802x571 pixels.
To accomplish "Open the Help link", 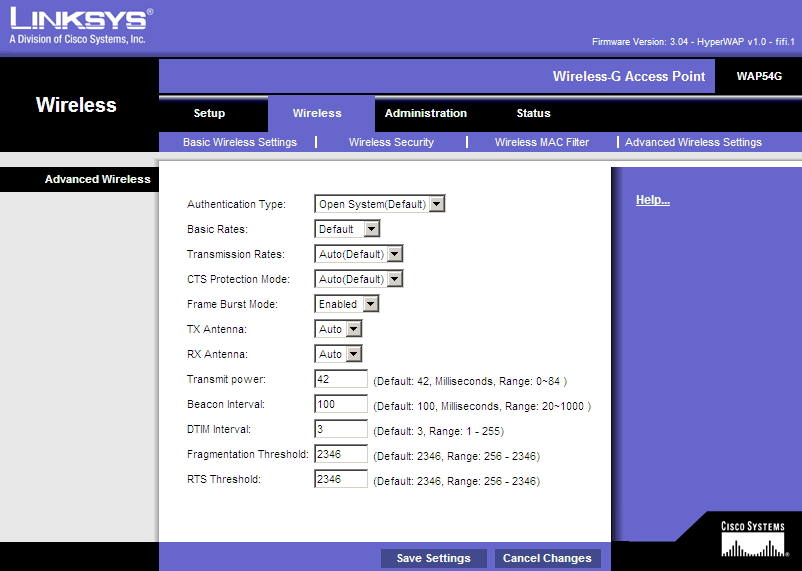I will tap(652, 201).
